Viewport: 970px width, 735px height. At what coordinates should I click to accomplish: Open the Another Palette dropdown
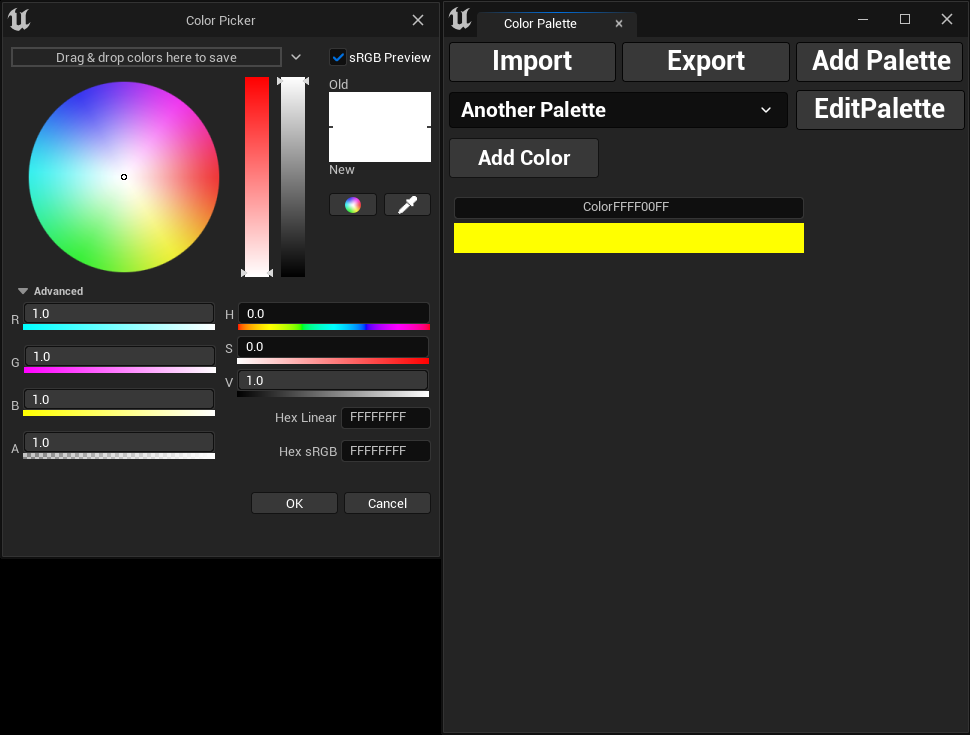(617, 110)
